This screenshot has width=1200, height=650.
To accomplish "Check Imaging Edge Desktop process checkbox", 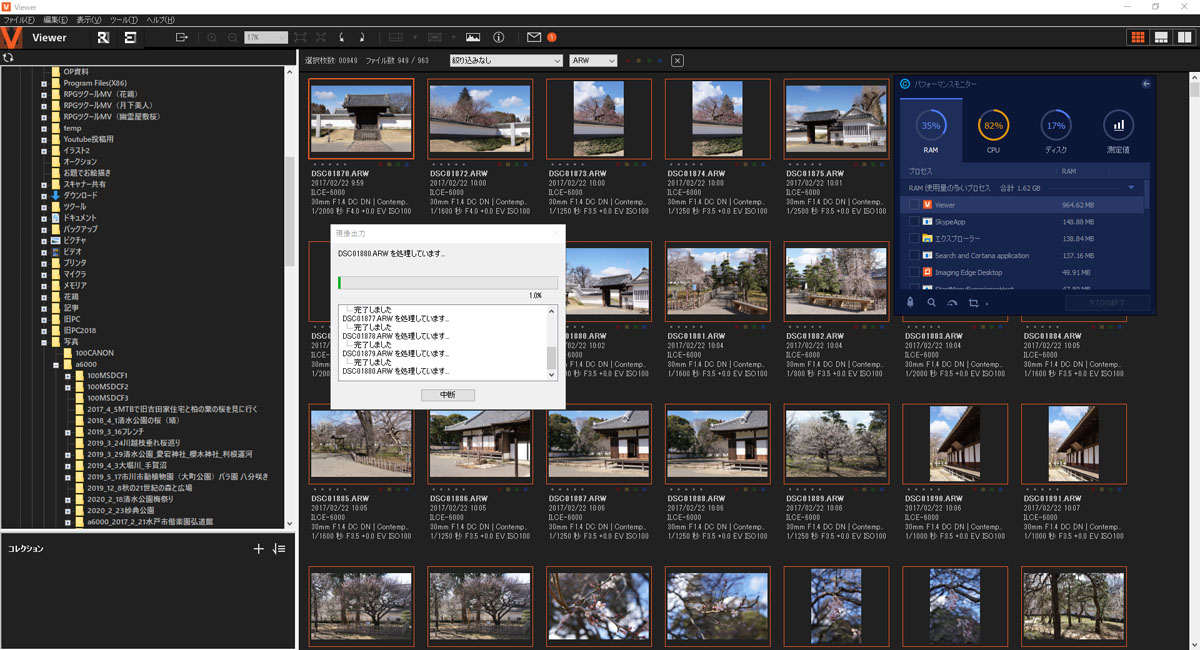I will tap(914, 272).
